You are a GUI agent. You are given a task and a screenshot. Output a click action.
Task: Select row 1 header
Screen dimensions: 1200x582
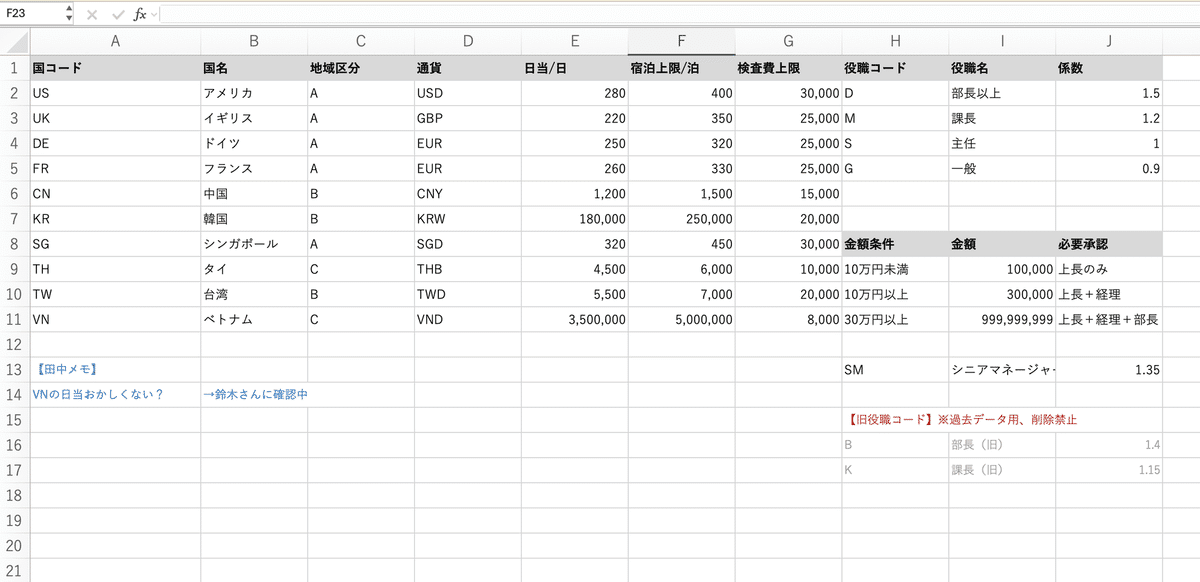(x=15, y=69)
